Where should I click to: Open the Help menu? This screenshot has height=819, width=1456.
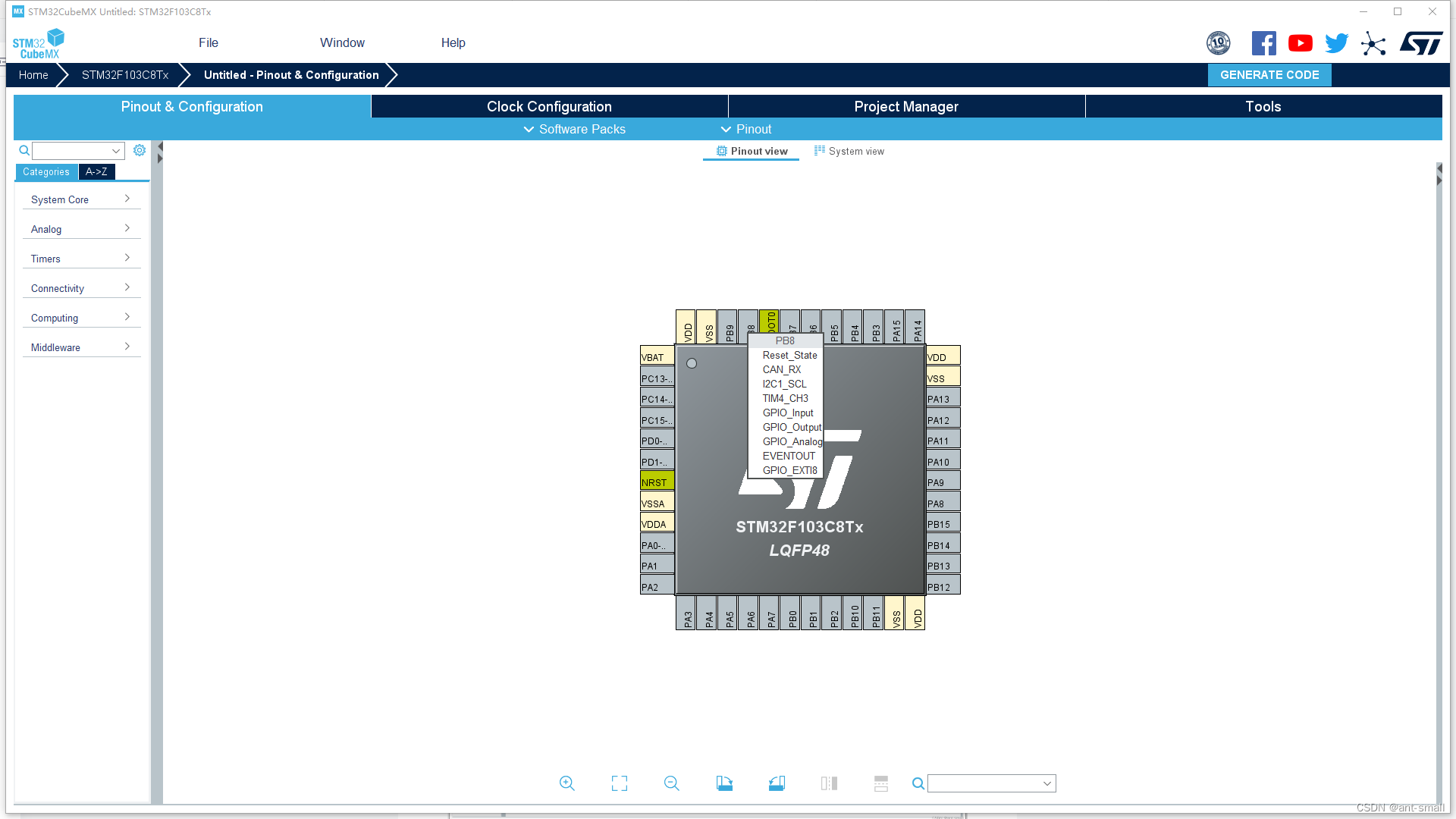[453, 42]
